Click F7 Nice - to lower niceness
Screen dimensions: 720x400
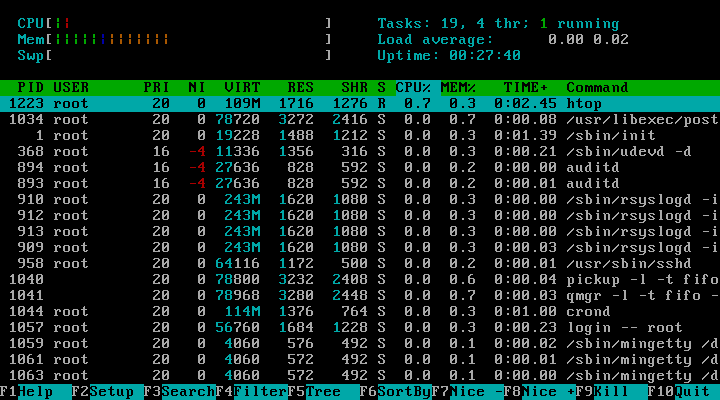point(468,392)
